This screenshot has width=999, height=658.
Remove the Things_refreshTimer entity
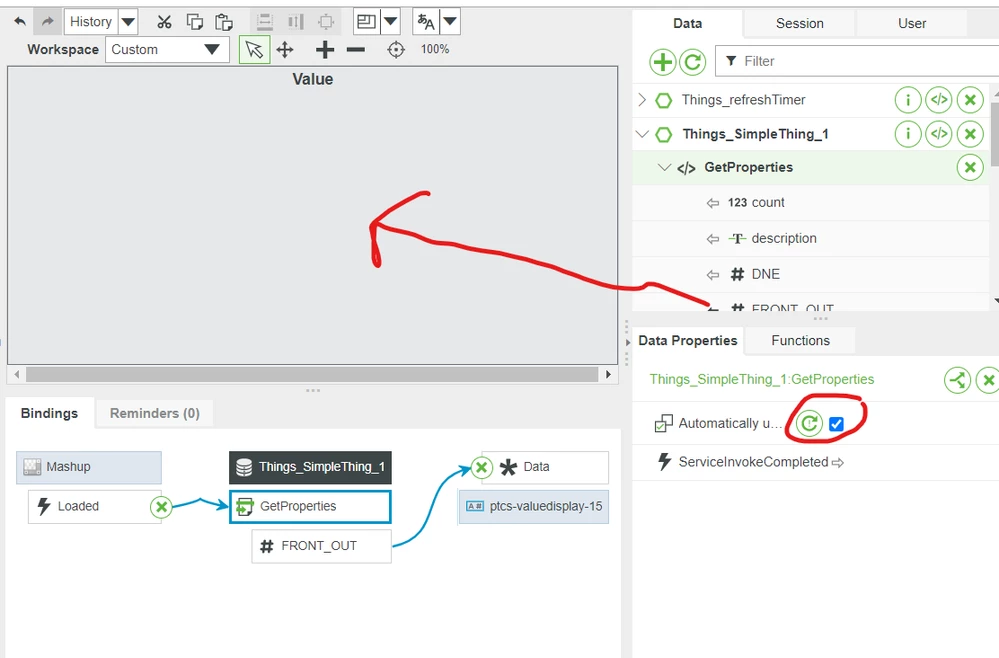click(x=970, y=100)
